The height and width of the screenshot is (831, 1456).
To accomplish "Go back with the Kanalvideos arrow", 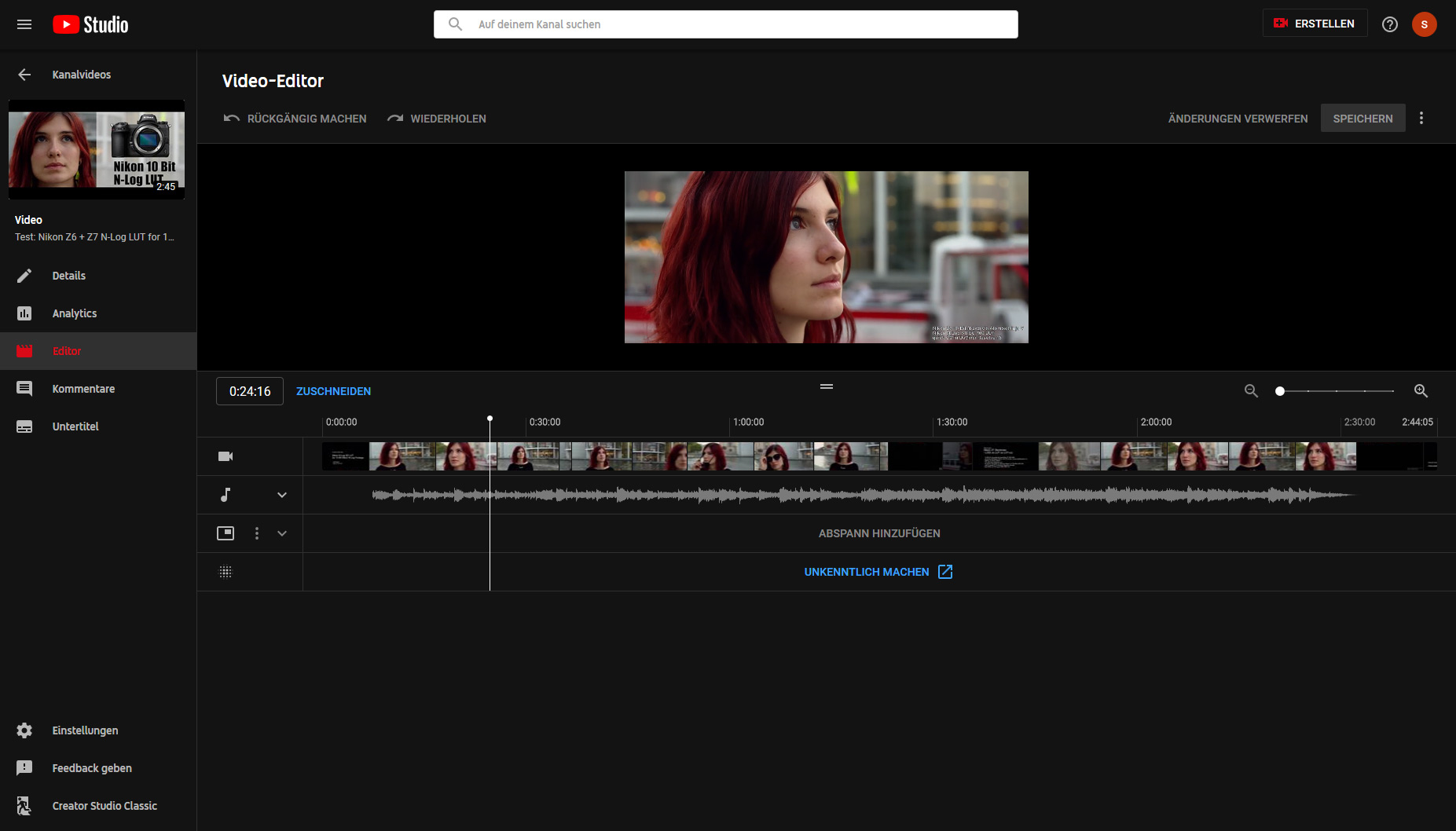I will pos(24,75).
